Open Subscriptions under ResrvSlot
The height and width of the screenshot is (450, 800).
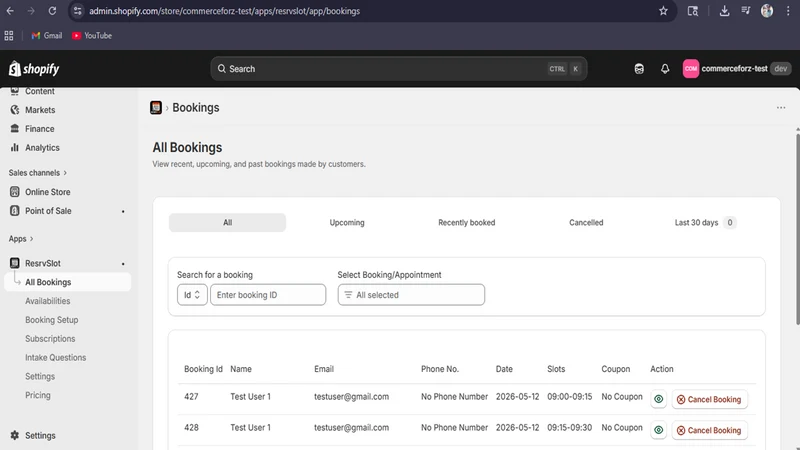pos(50,339)
